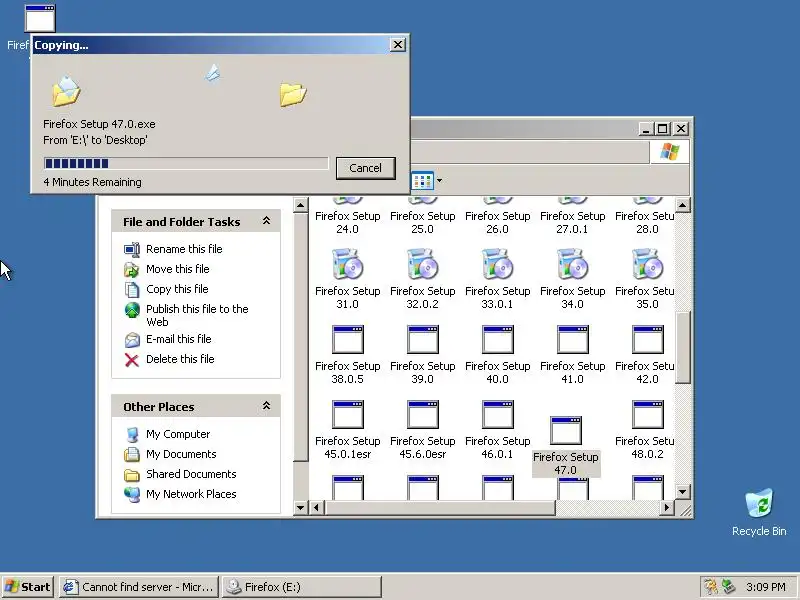Select Firefox Setup 31.0 installer icon
The height and width of the screenshot is (600, 800).
point(347,264)
